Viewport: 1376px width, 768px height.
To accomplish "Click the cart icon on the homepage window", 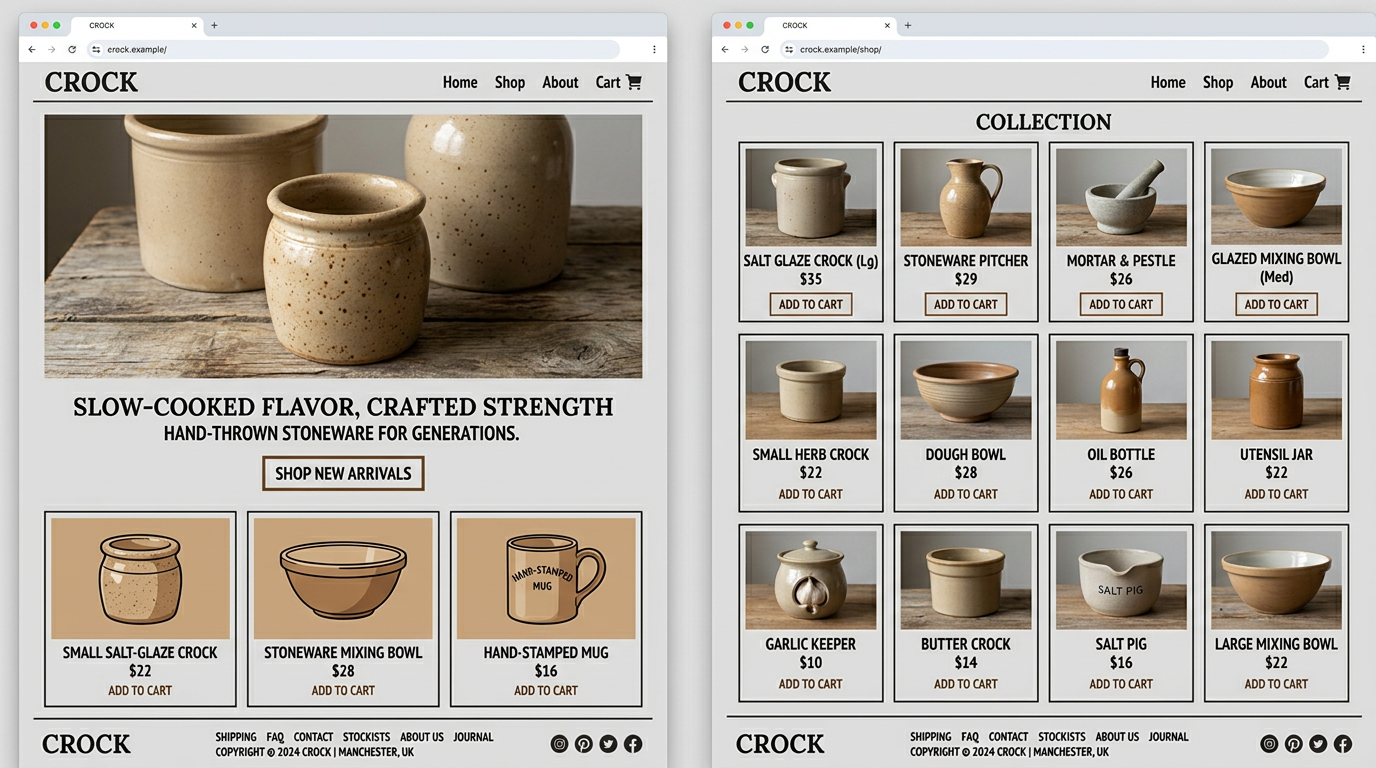I will pos(633,82).
